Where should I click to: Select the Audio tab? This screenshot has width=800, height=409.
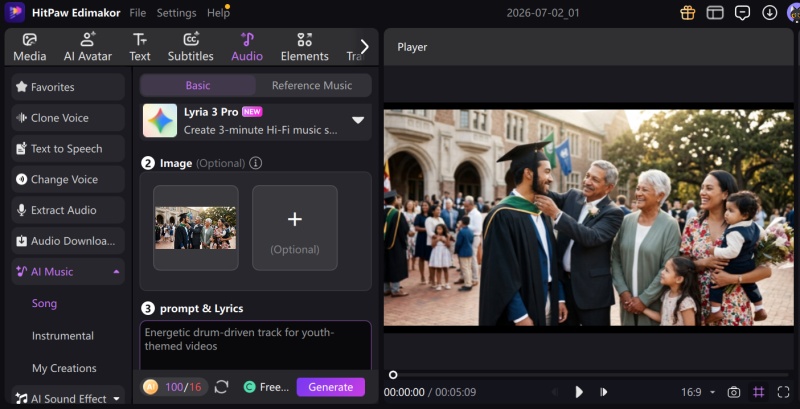click(x=247, y=47)
